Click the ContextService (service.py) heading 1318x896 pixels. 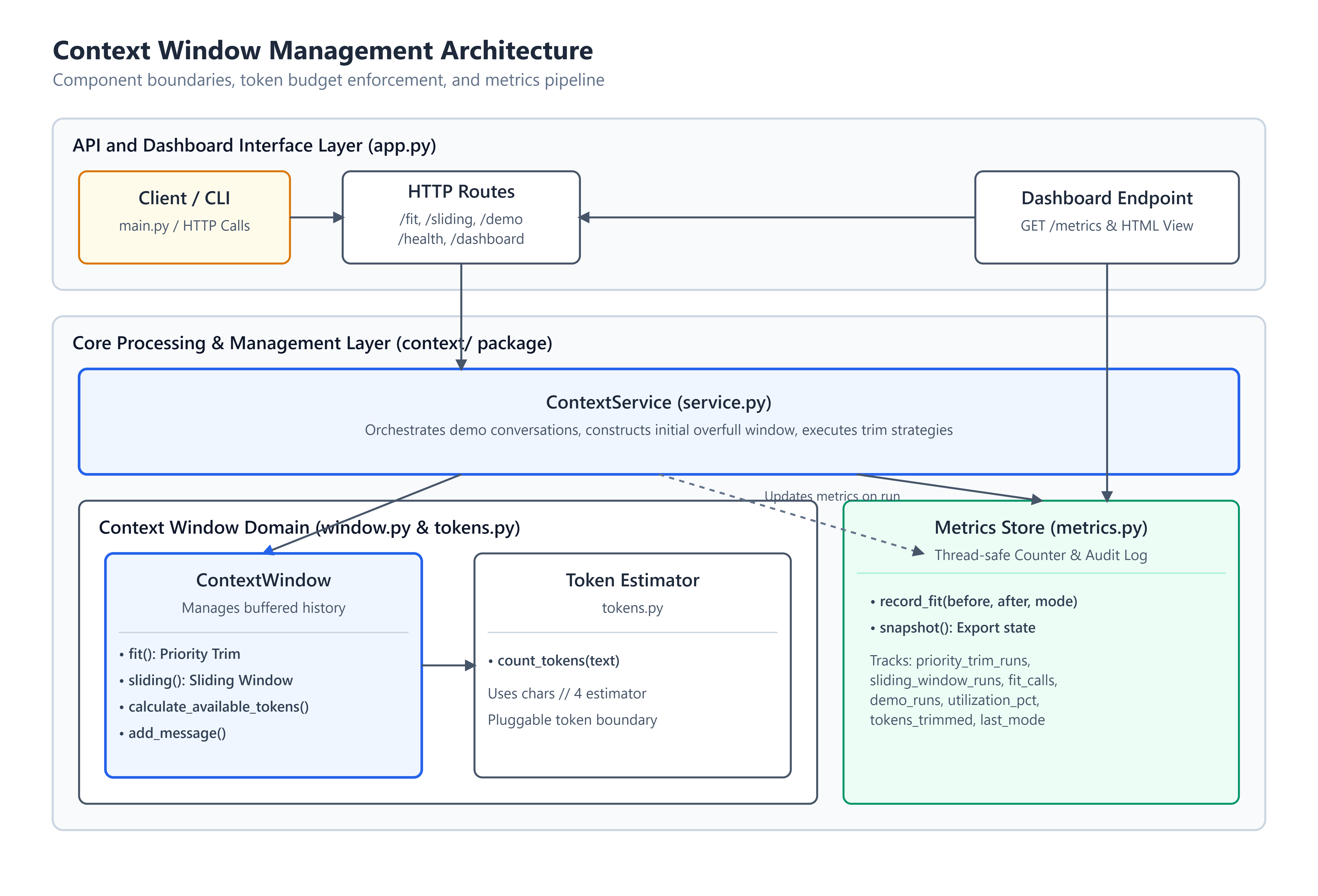pyautogui.click(x=658, y=402)
